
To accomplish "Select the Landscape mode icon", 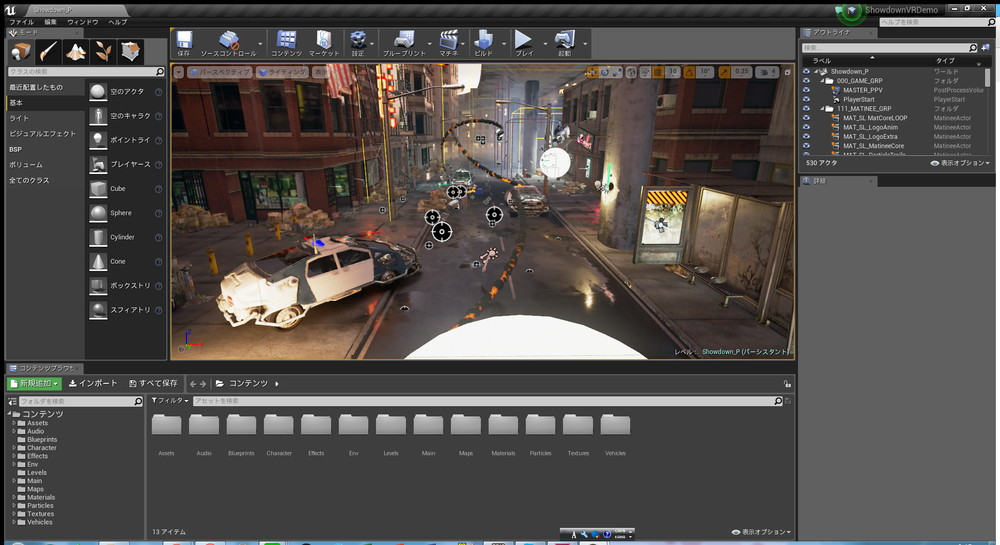I will (x=76, y=51).
